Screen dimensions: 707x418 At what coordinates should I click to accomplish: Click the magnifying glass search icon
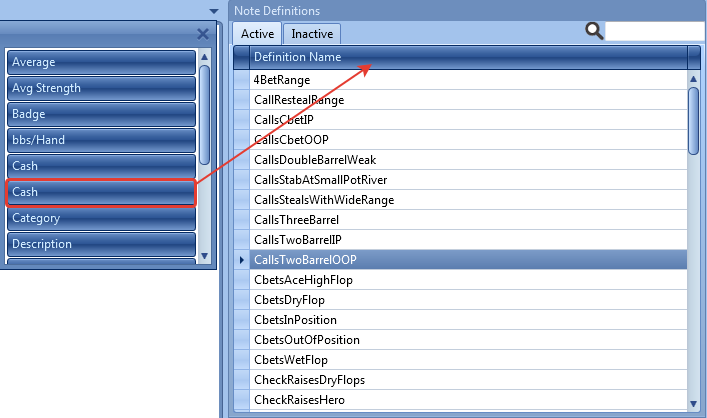pos(594,31)
